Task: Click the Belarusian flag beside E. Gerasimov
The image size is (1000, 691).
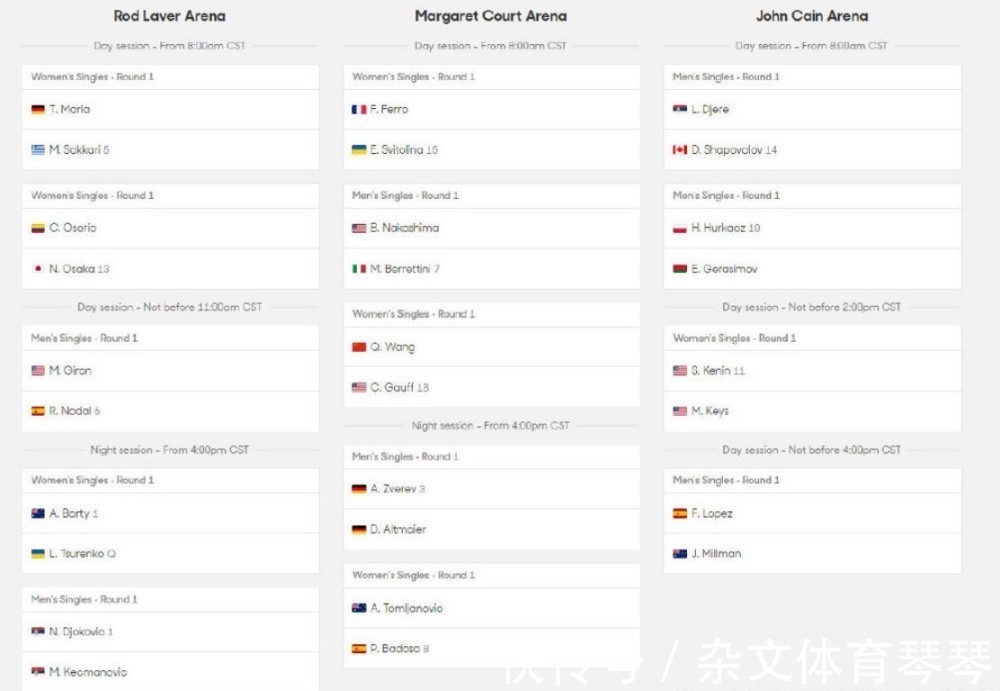Action: [x=680, y=269]
